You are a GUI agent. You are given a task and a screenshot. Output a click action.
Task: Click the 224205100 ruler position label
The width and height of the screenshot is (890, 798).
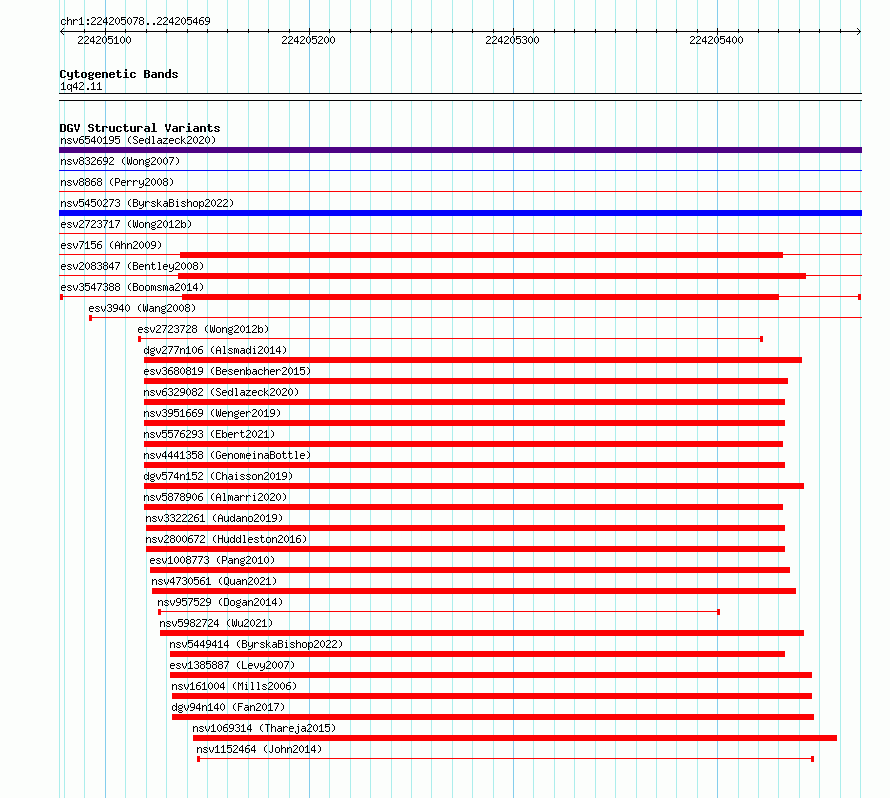104,40
